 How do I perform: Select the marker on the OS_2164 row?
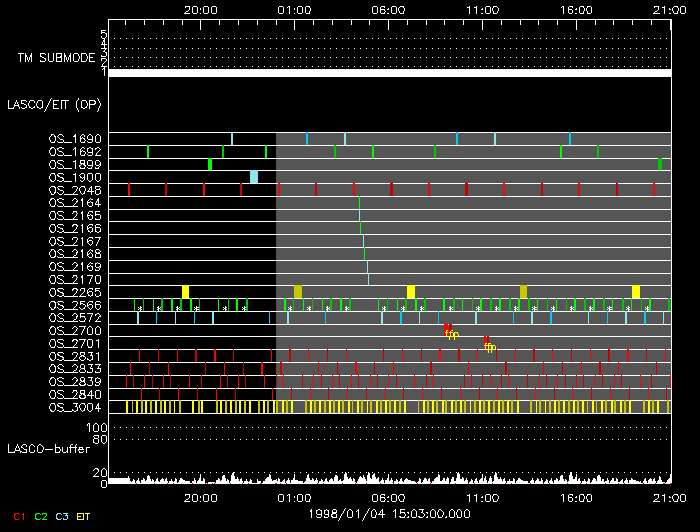coord(359,203)
